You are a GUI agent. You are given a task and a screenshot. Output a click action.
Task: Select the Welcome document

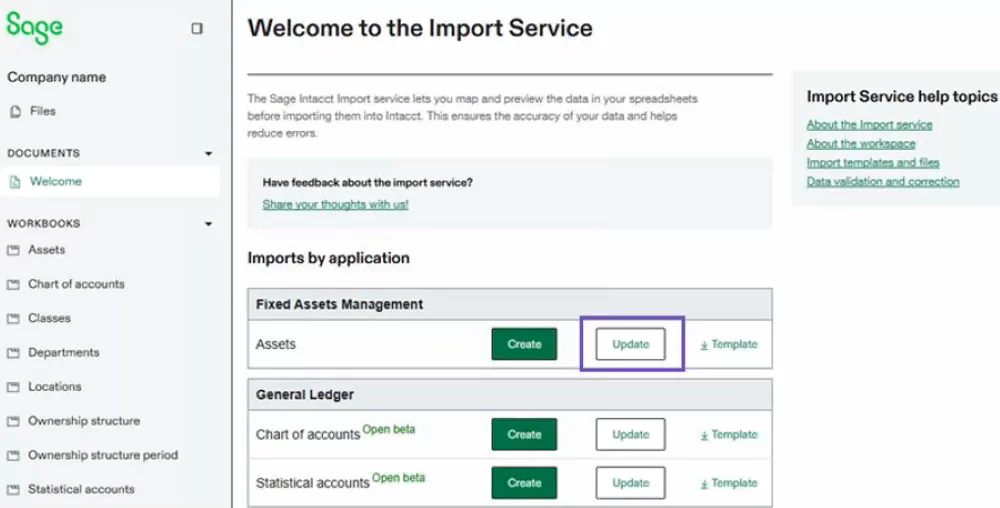click(55, 181)
